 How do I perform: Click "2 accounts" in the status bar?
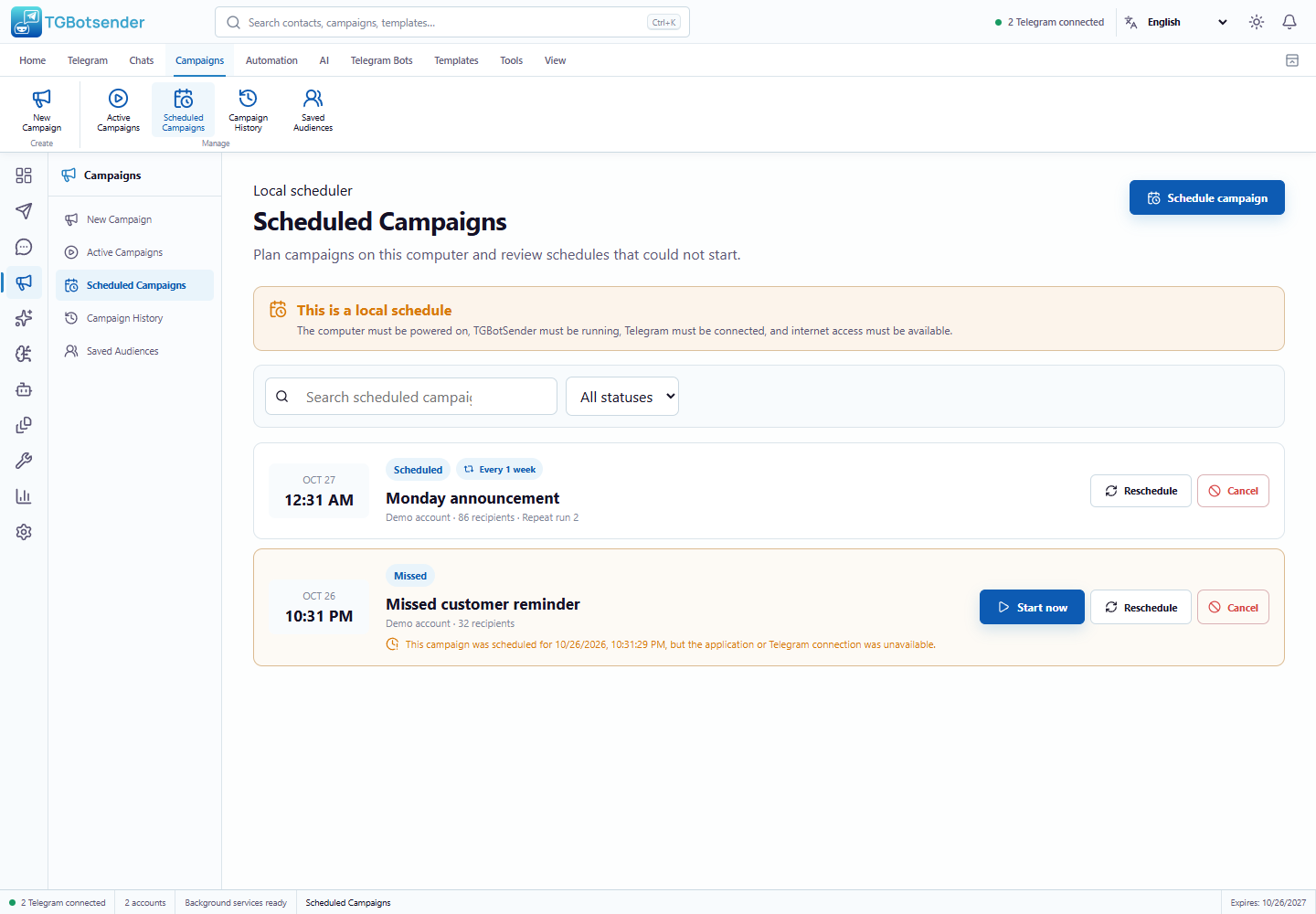[x=145, y=903]
